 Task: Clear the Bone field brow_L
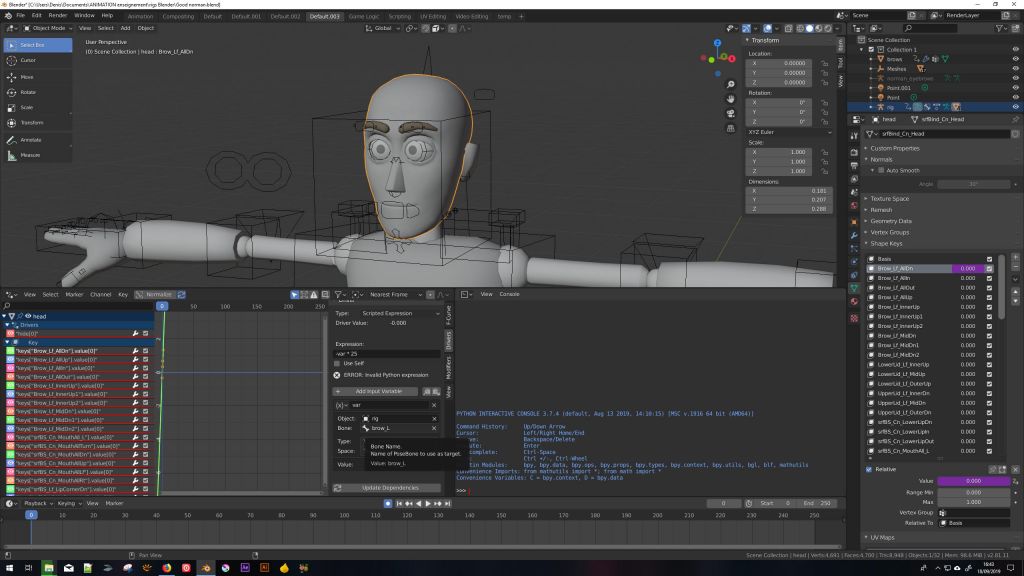click(434, 428)
